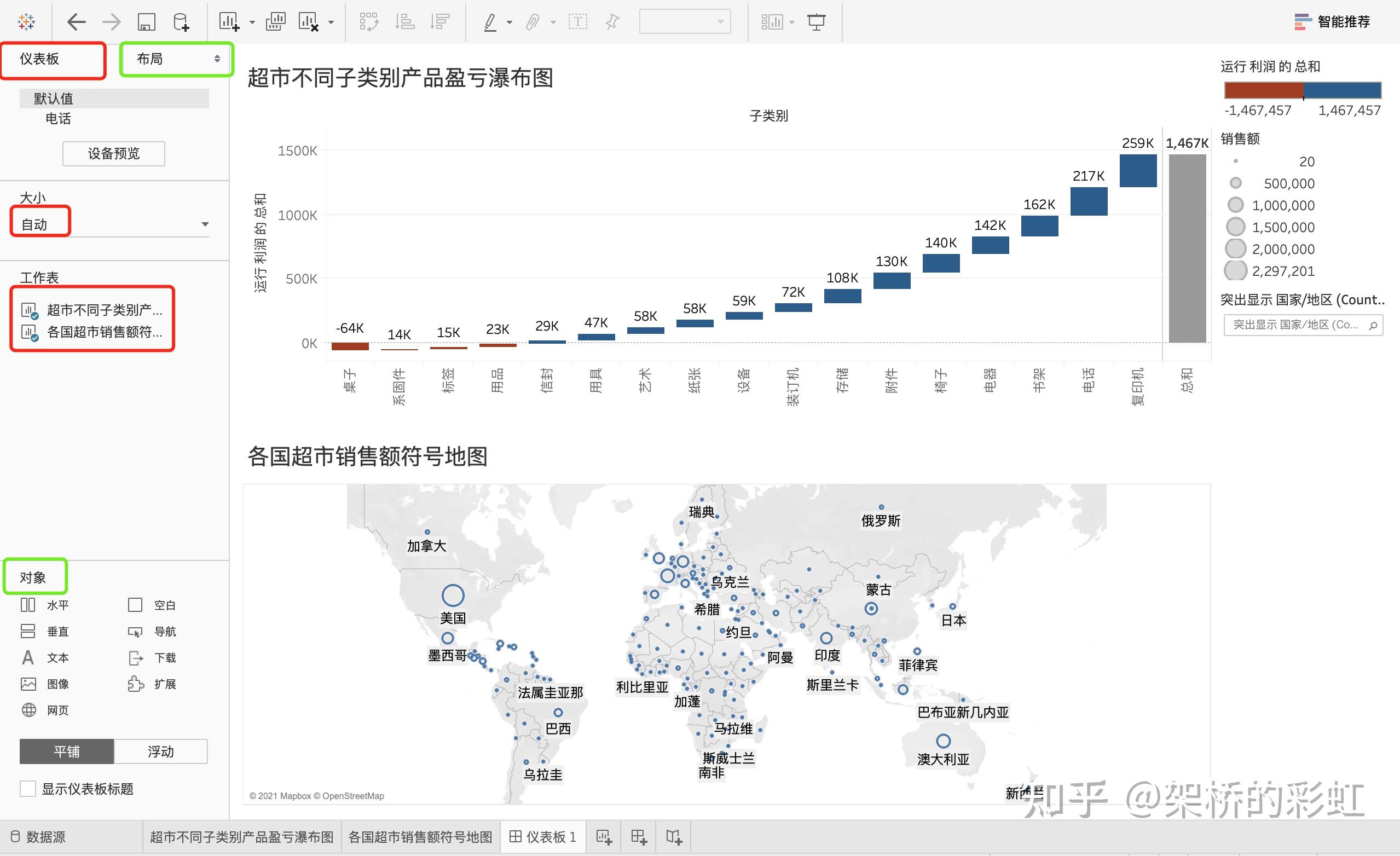
Task: Click the 设备预览 button
Action: pos(114,153)
